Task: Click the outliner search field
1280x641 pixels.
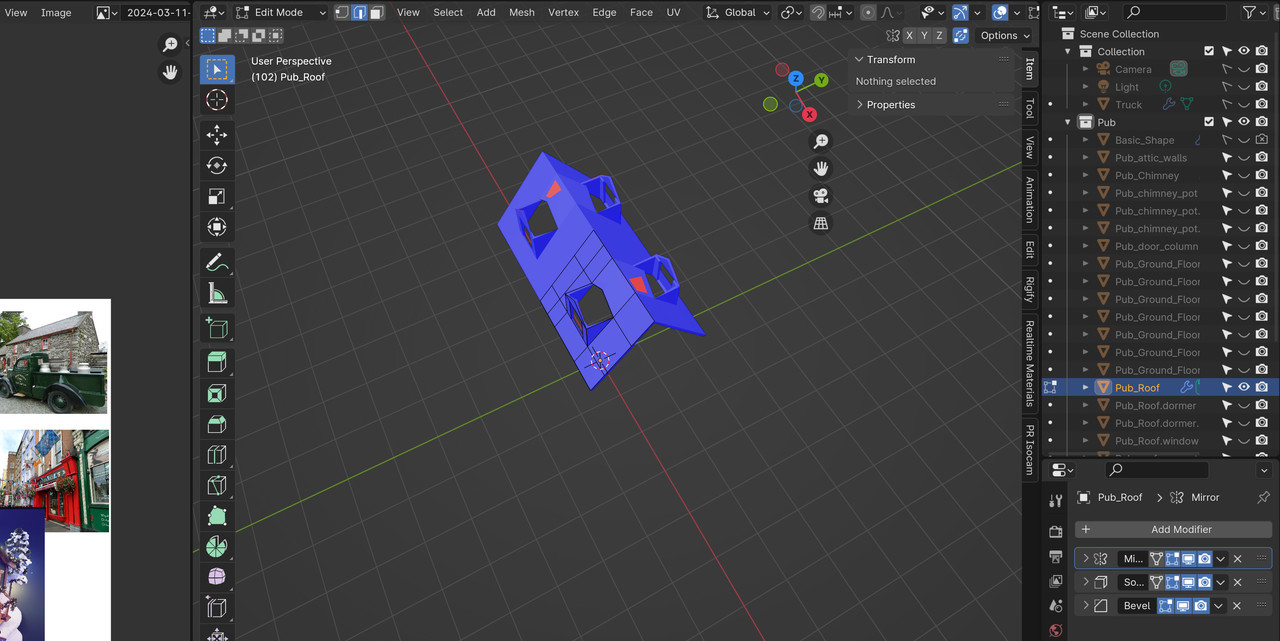Action: pyautogui.click(x=1173, y=12)
